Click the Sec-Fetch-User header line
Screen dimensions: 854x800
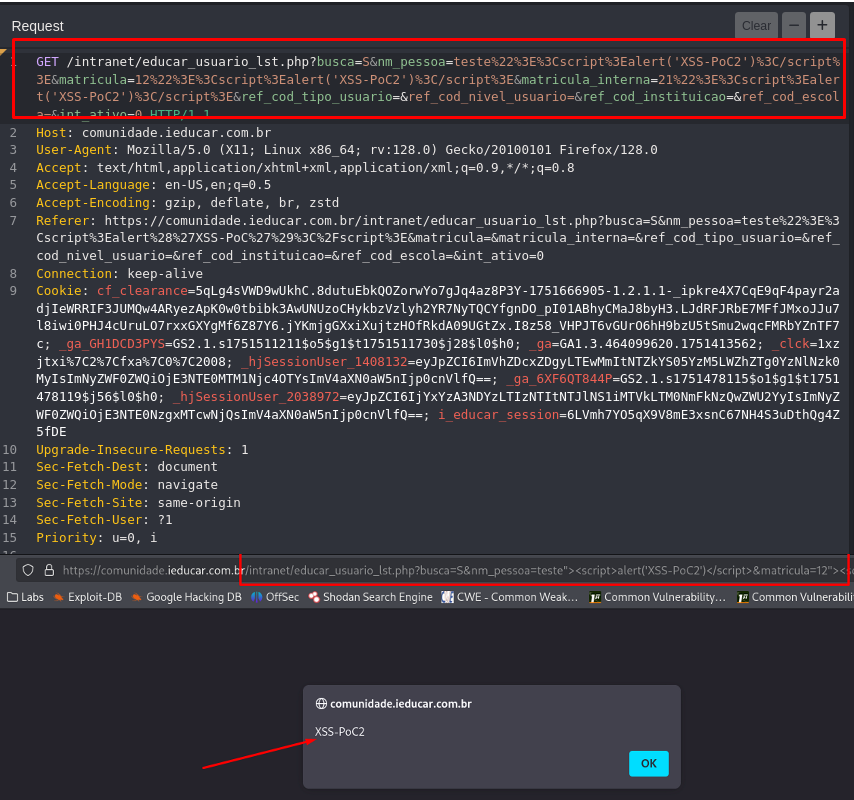(104, 520)
